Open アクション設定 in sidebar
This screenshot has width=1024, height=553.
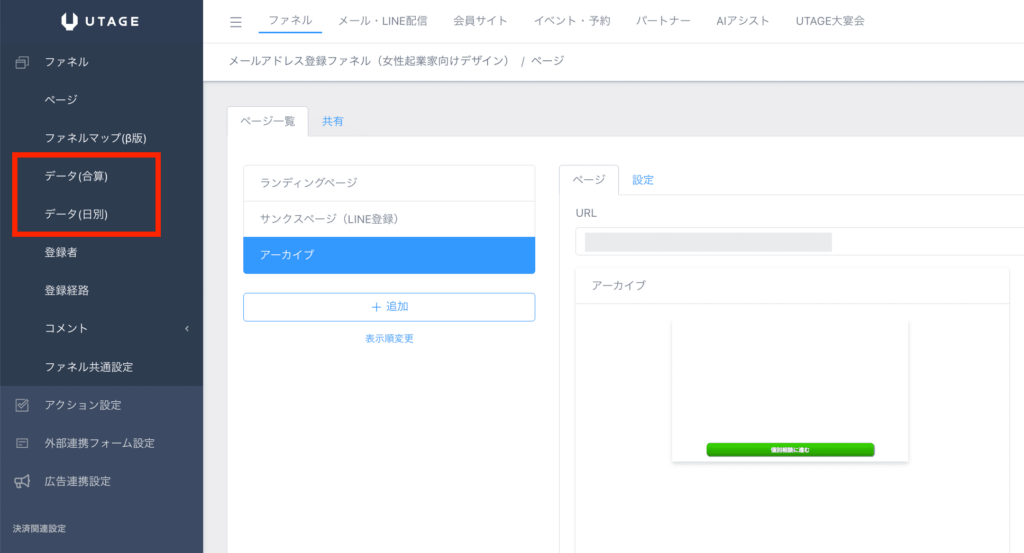[x=83, y=405]
